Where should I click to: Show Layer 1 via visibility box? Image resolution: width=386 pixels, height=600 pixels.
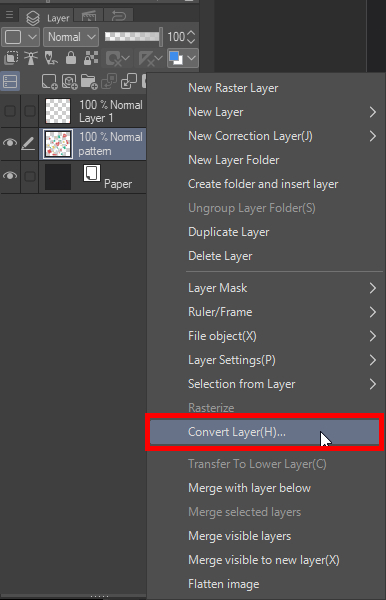coord(10,111)
